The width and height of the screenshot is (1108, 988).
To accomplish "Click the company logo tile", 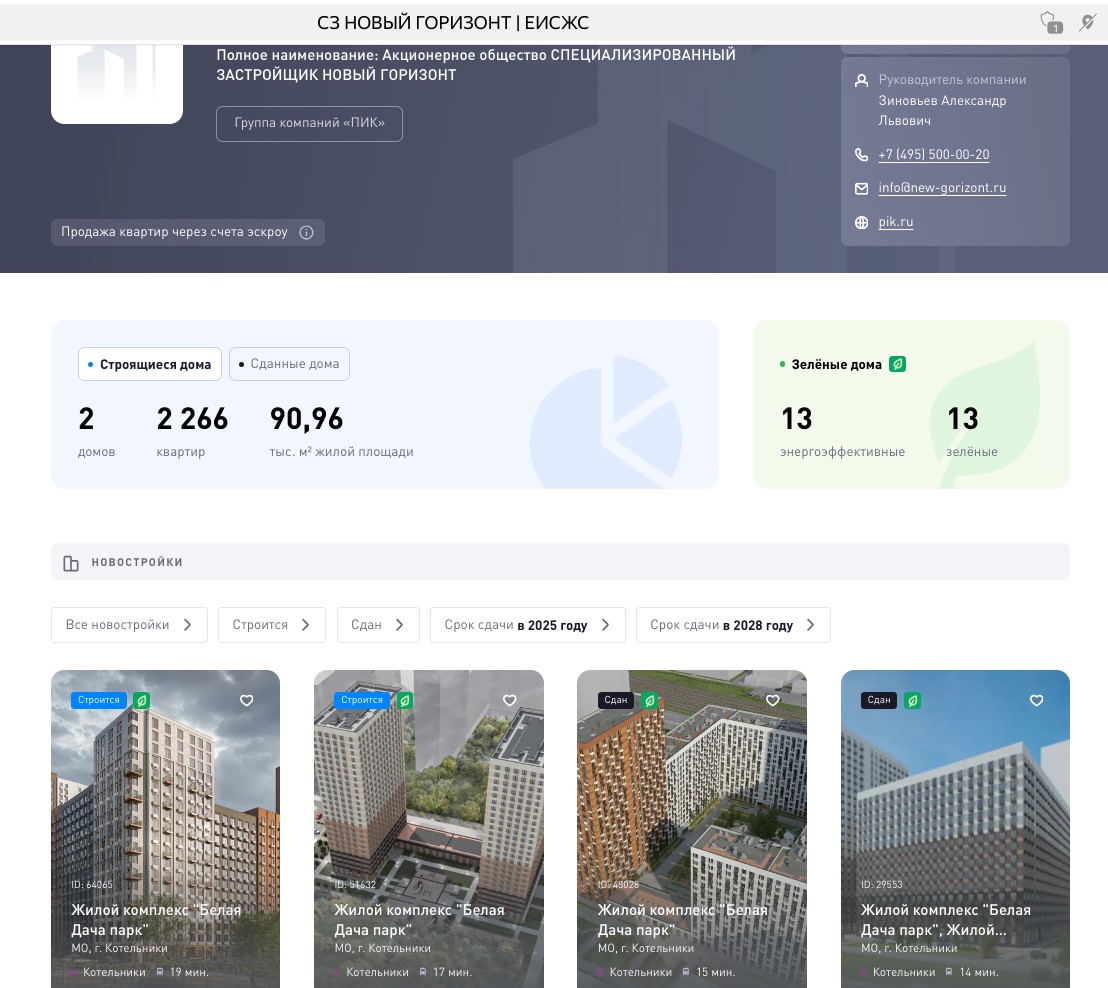I will point(117,84).
